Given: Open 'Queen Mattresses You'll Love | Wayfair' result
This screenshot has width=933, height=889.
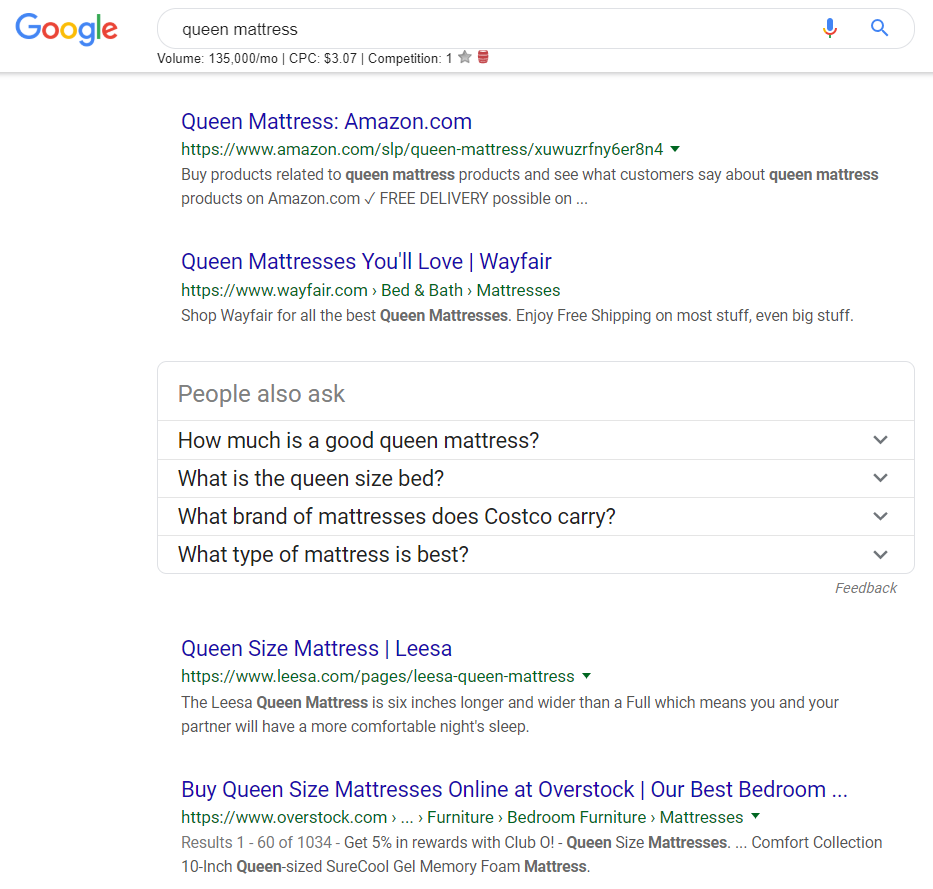Looking at the screenshot, I should (366, 261).
